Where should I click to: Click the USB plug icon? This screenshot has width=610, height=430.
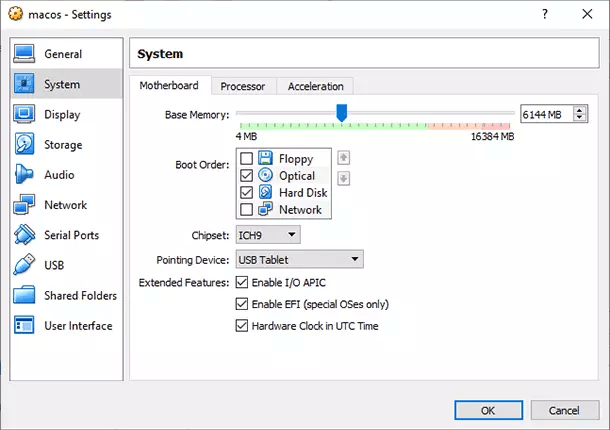tap(24, 265)
